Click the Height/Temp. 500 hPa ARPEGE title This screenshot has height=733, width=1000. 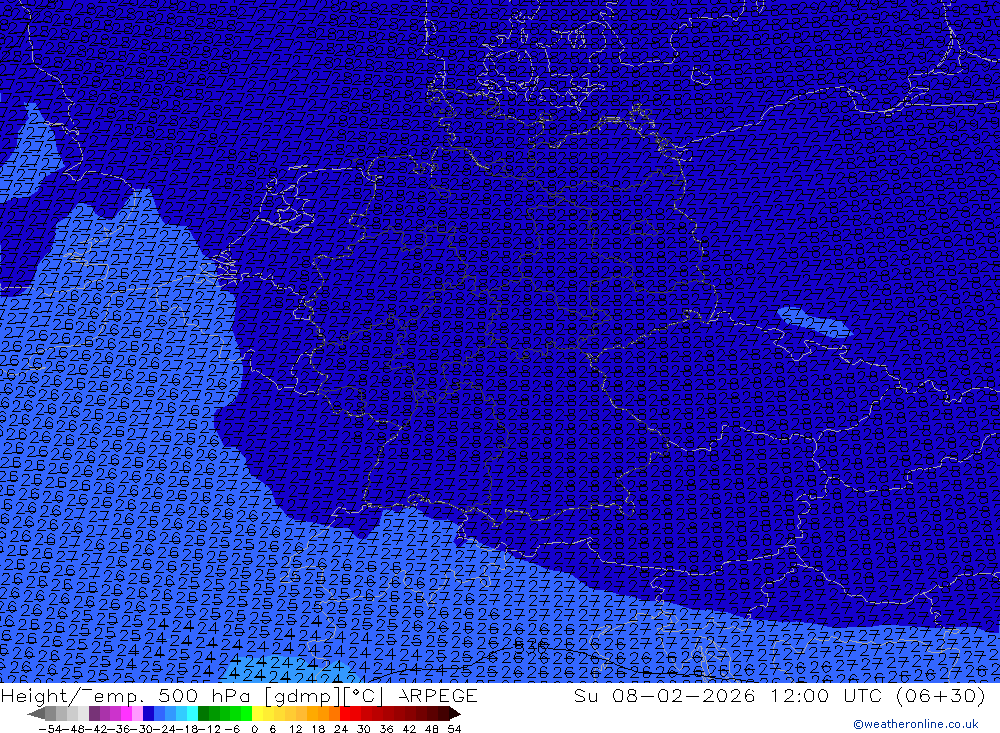[239, 695]
